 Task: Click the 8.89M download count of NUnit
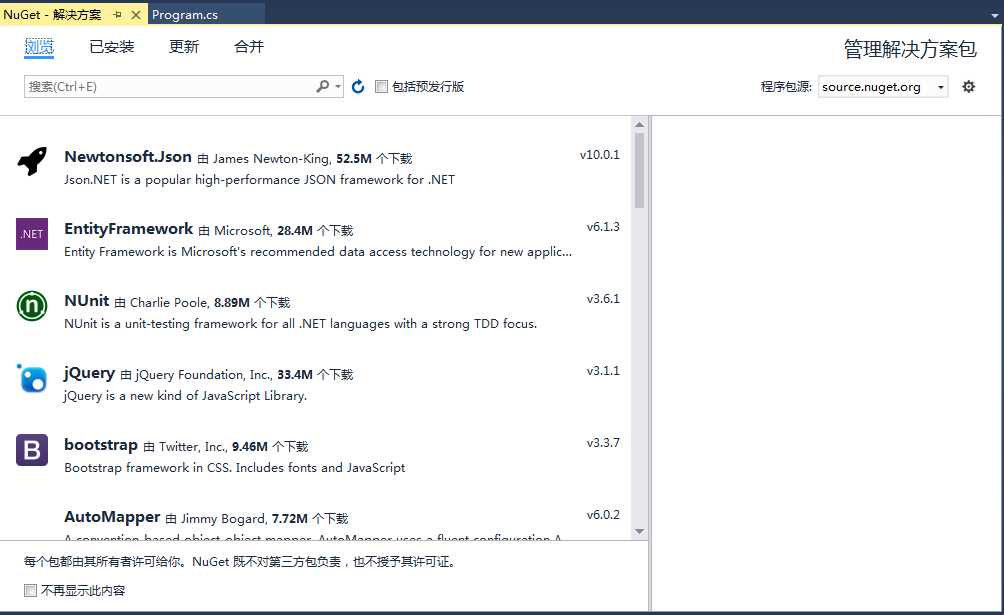pos(232,302)
